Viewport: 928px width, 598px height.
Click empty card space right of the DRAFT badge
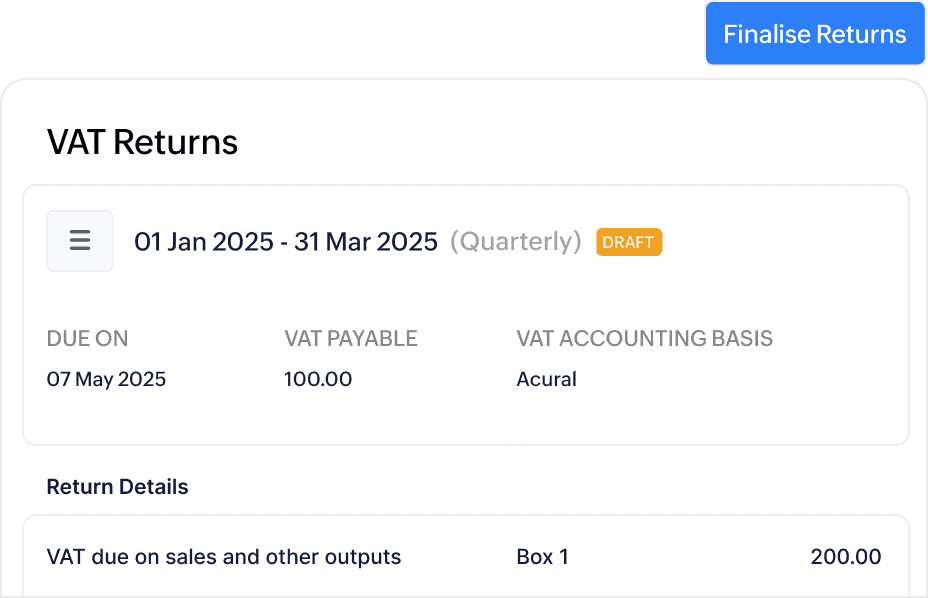(780, 242)
